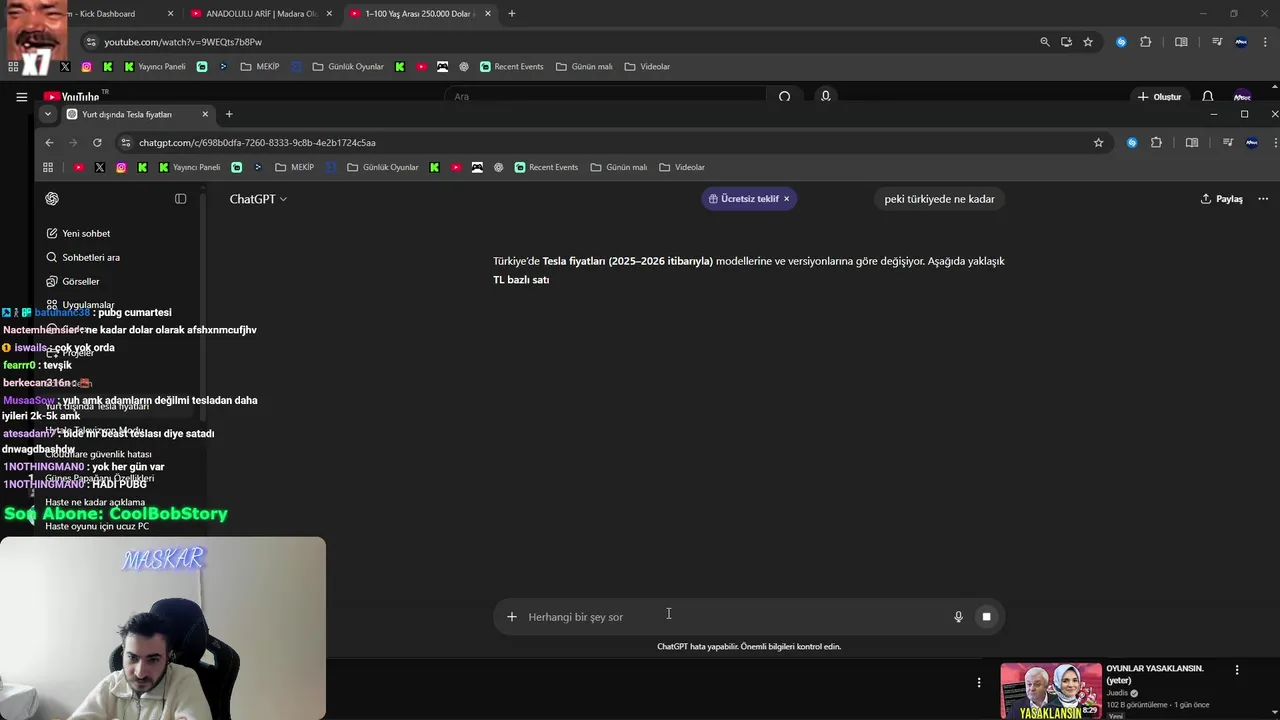Click the ChatGPT window back arrow

(49, 143)
